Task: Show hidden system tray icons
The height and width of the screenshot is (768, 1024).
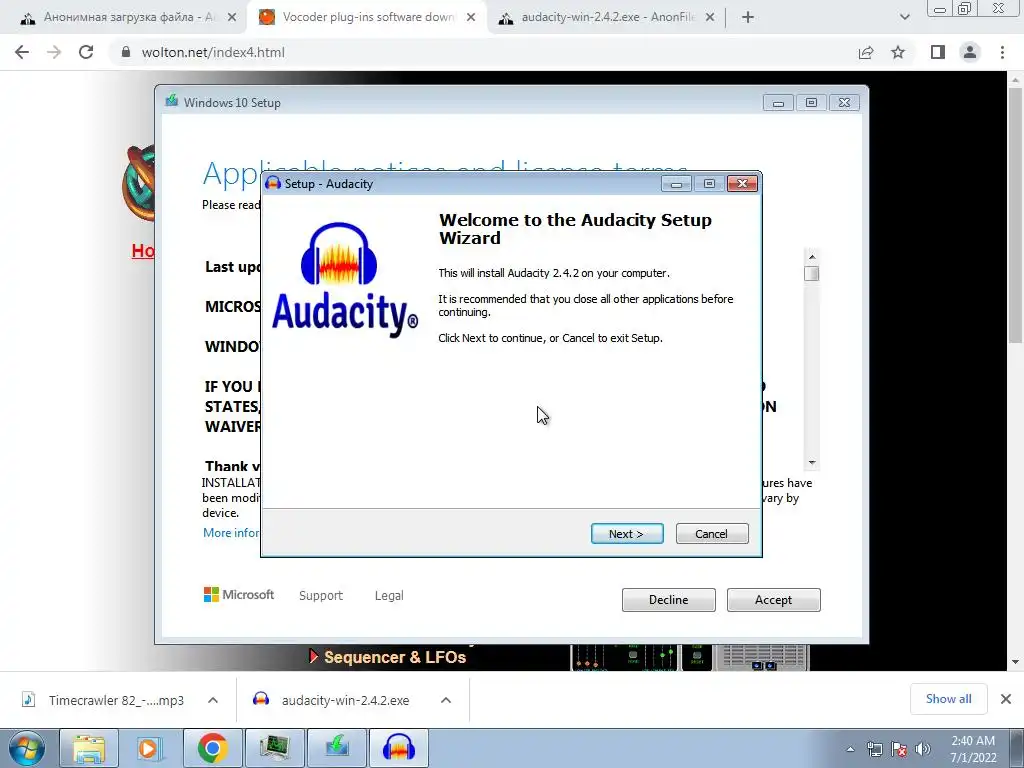Action: coord(850,749)
